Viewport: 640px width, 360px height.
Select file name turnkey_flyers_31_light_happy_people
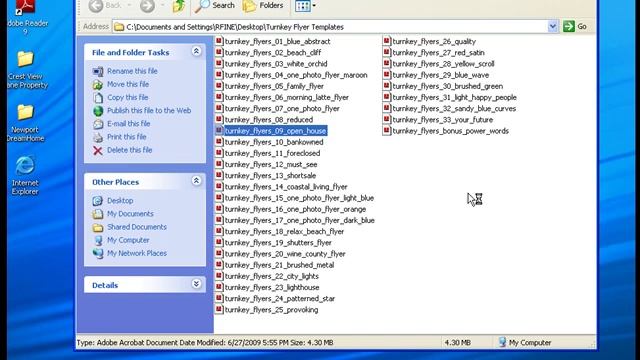point(454,98)
